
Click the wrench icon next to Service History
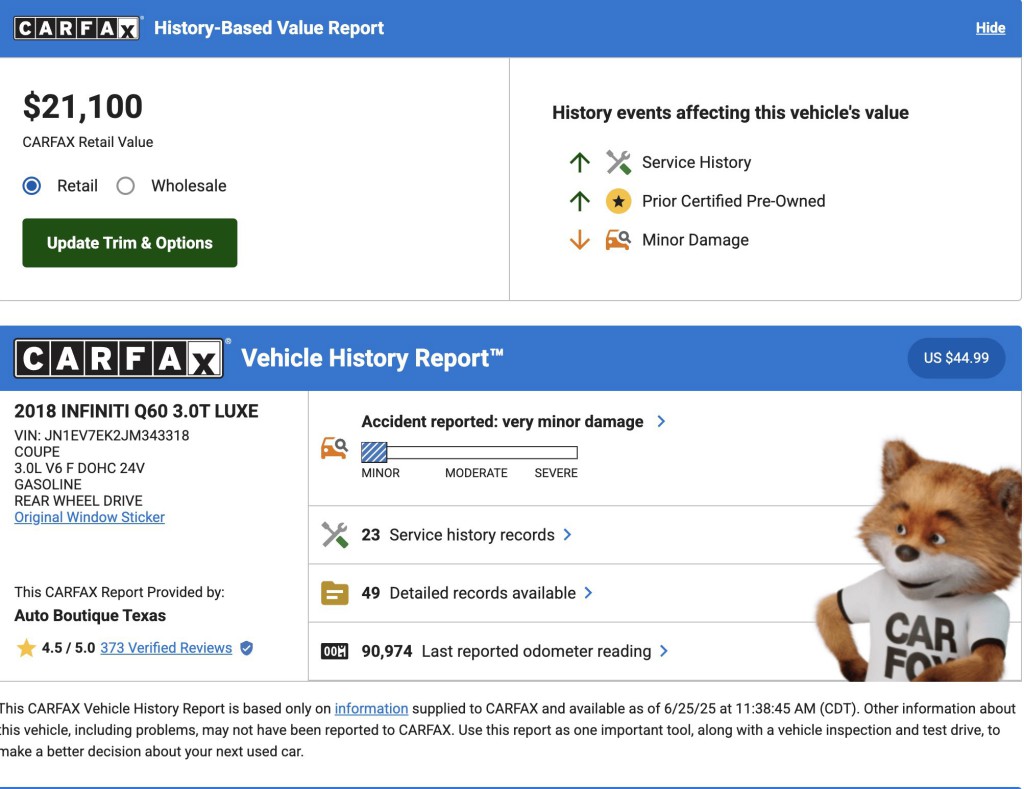point(618,162)
